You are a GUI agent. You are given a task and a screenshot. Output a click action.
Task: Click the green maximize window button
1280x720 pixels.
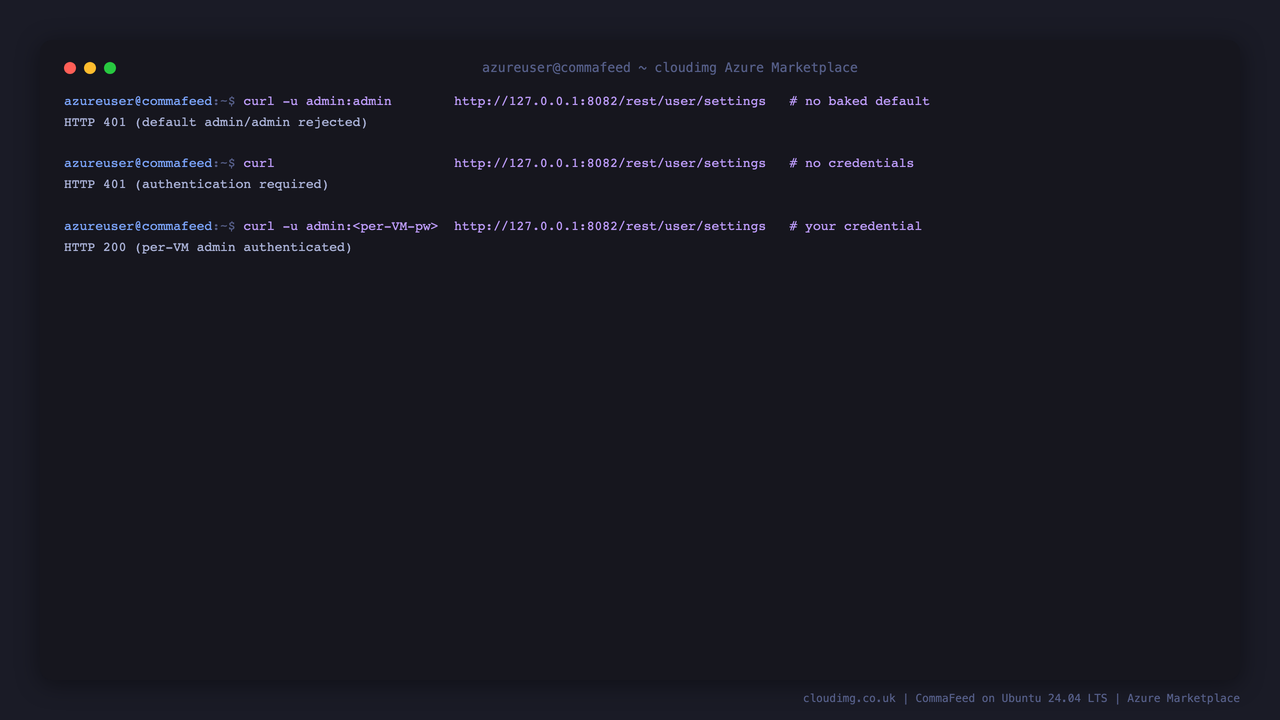110,68
